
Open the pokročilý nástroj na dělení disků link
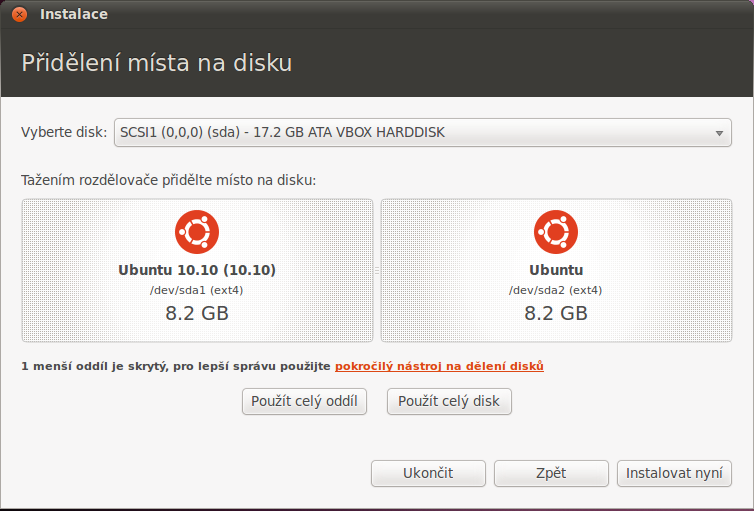(439, 366)
